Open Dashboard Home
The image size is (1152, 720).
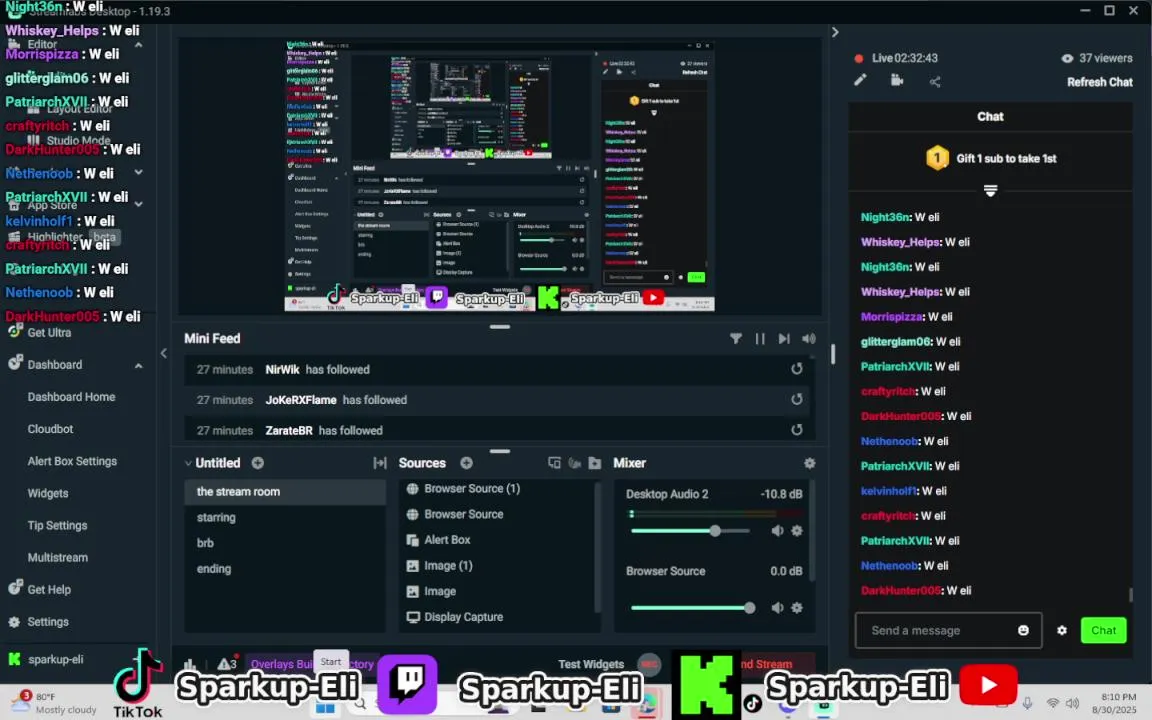[71, 397]
